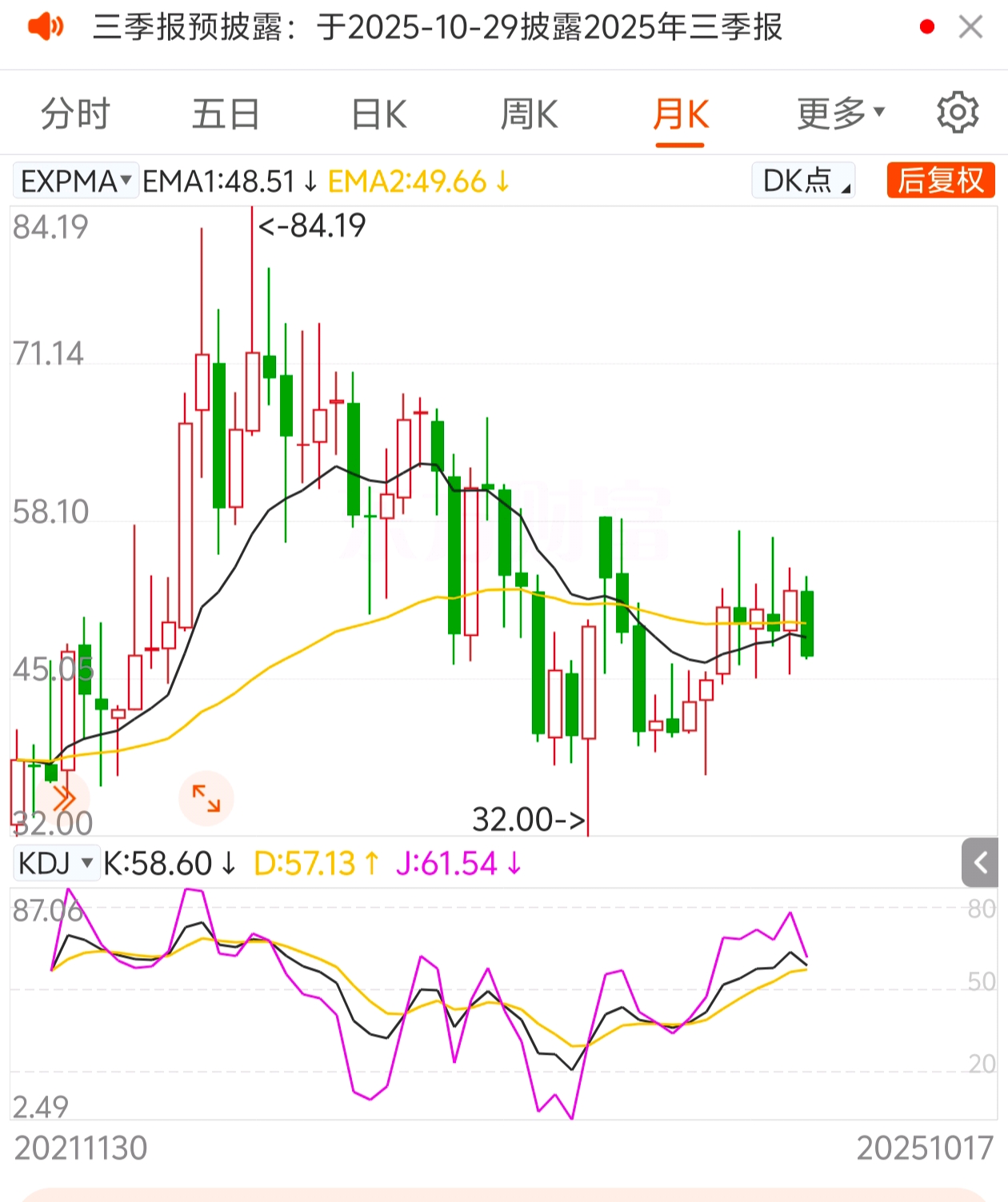Tap the D:57.13 value
The height and width of the screenshot is (1202, 1008).
point(316,864)
